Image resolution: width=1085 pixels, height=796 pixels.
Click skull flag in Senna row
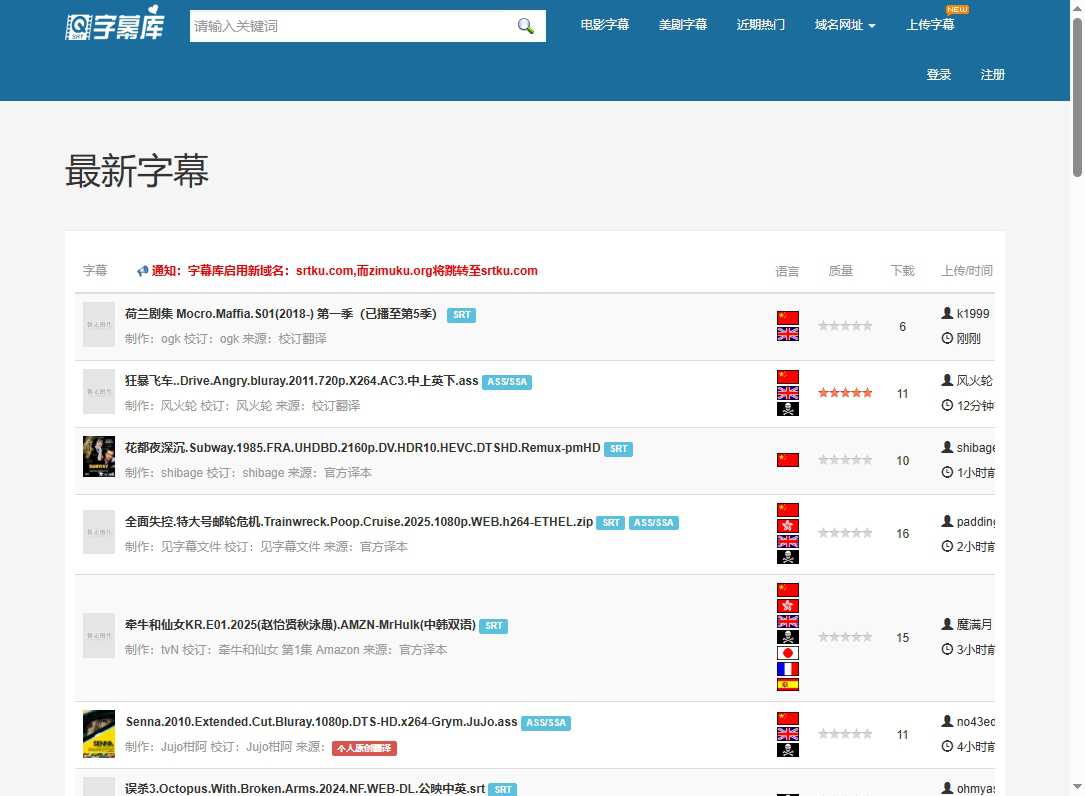pyautogui.click(x=787, y=750)
